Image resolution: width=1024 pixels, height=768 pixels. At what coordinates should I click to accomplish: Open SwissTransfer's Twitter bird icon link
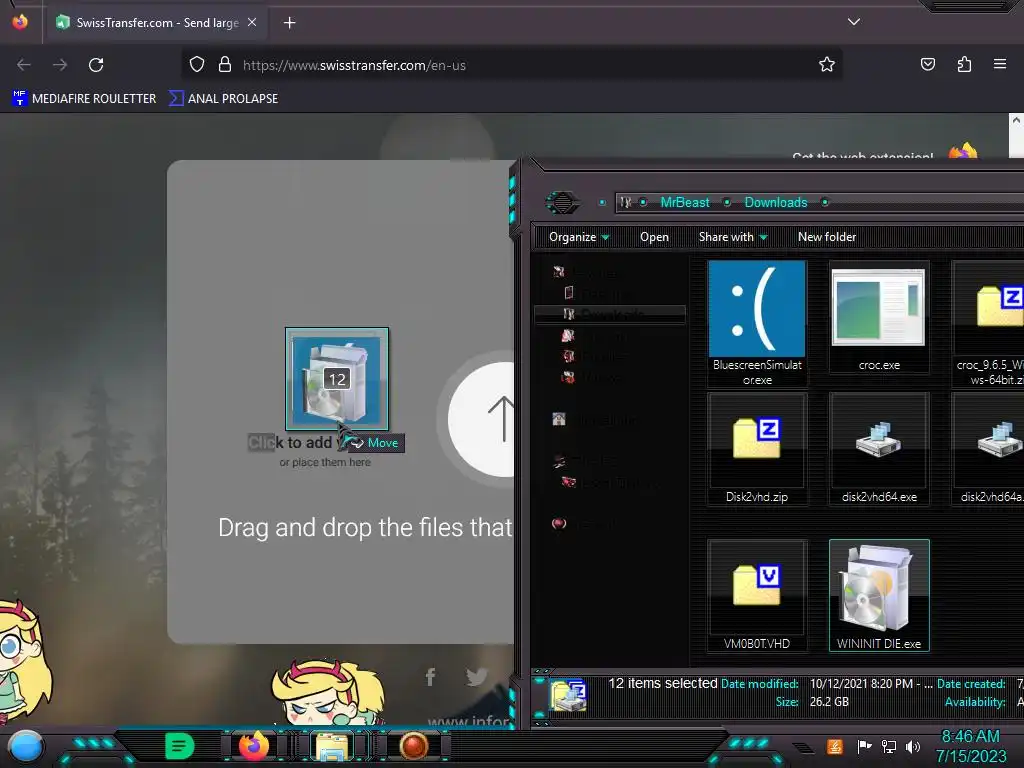(x=477, y=677)
